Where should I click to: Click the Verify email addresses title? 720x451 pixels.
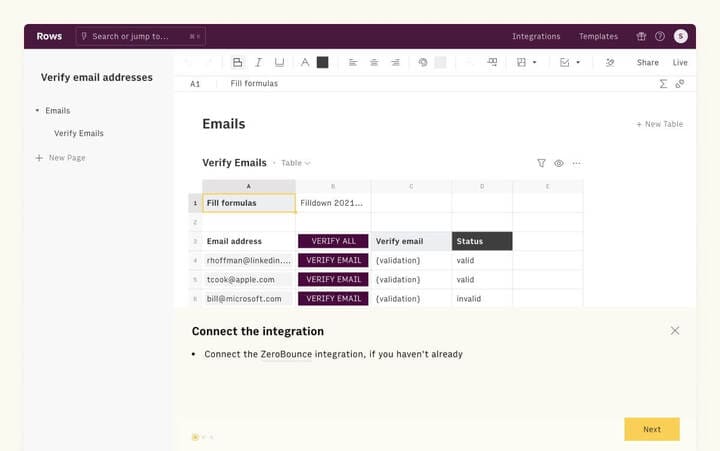[96, 77]
